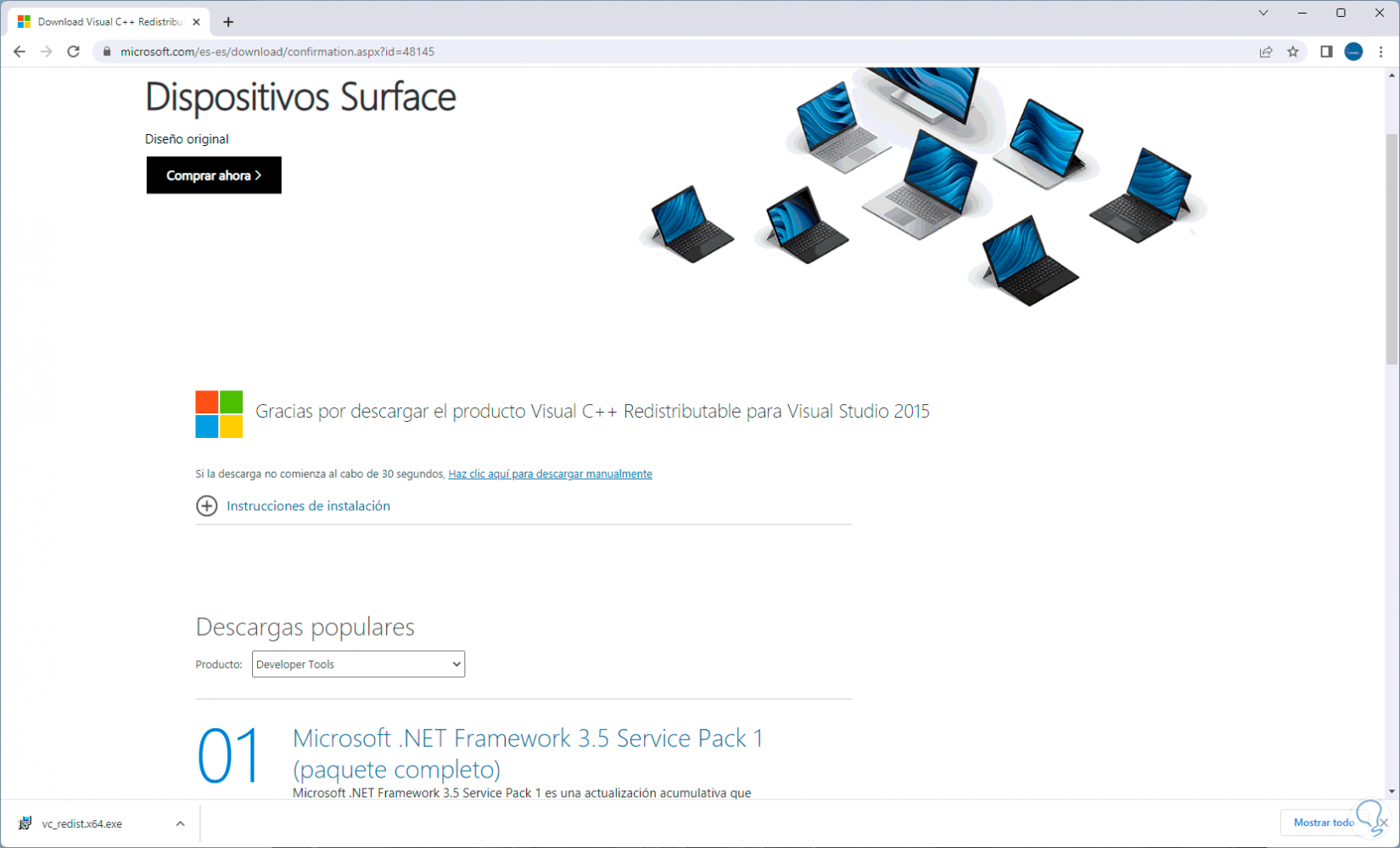Go back to the previous page
Image resolution: width=1400 pixels, height=848 pixels.
(x=20, y=52)
